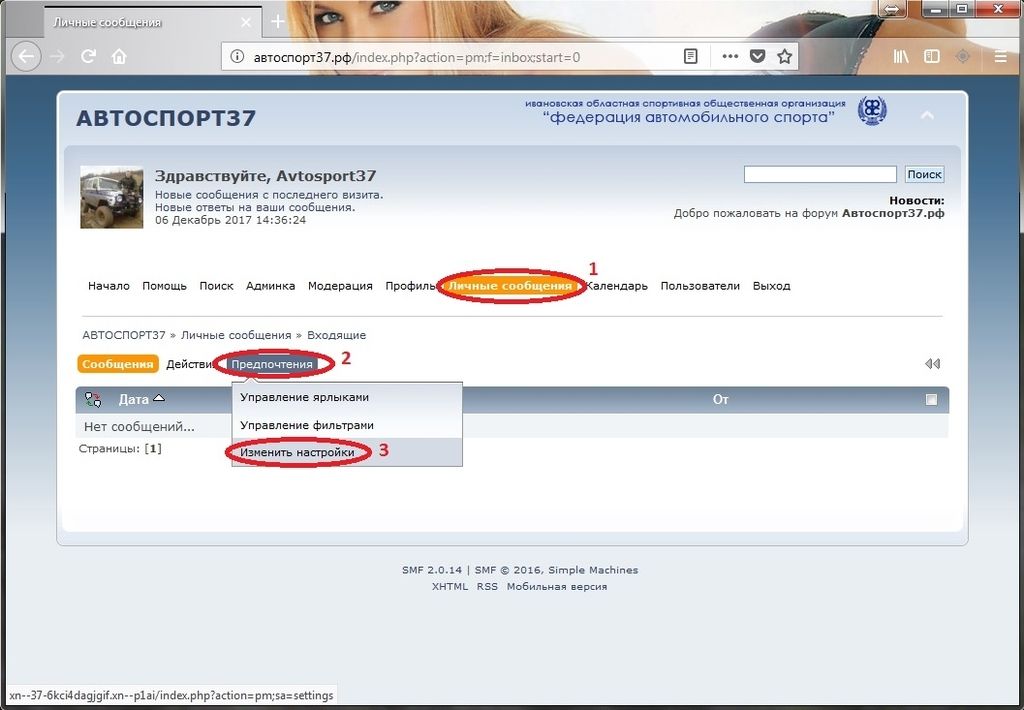Open the browser home page icon
1024x710 pixels.
119,57
